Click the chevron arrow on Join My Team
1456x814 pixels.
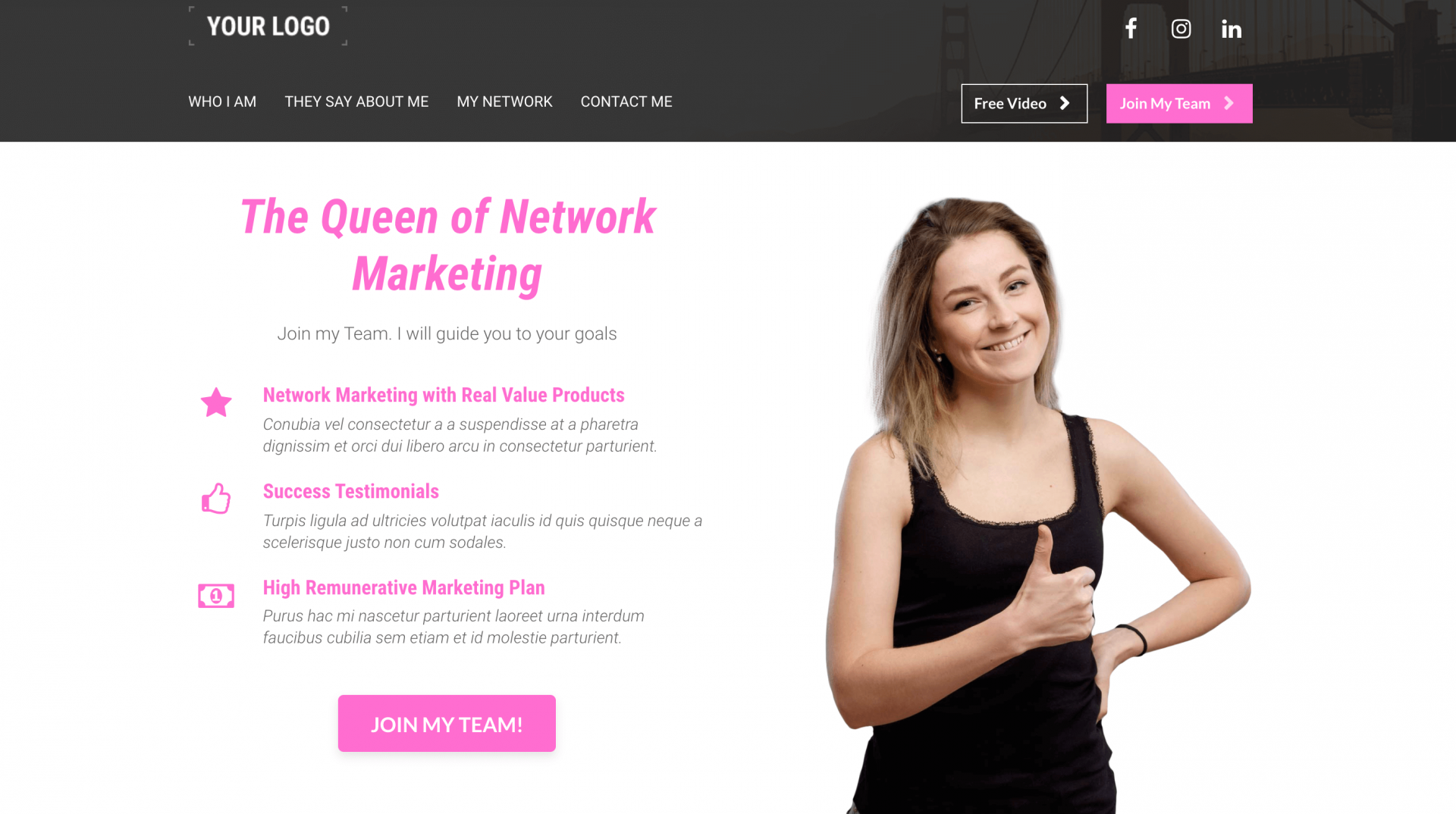1229,103
